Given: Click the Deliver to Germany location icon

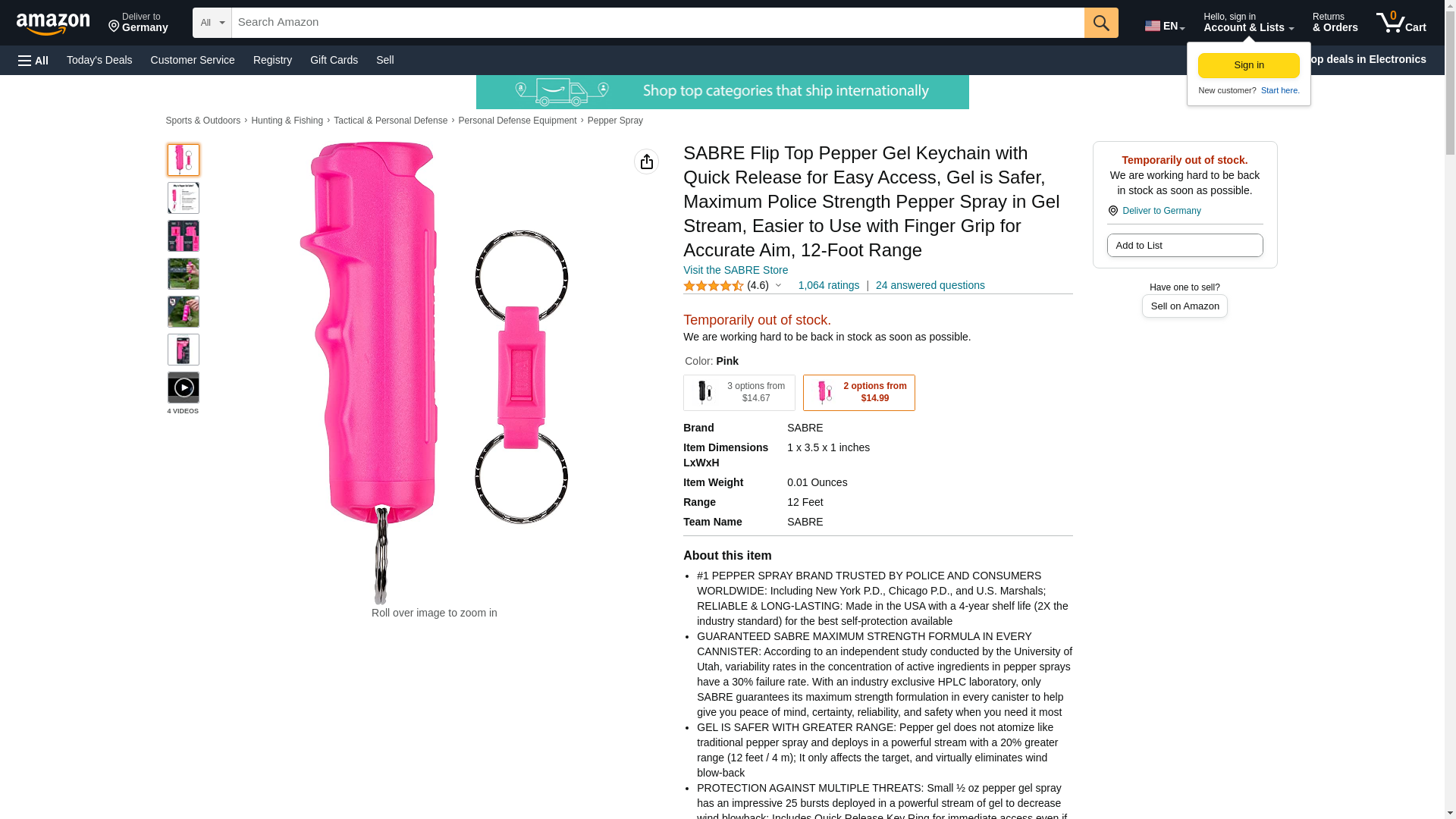Looking at the screenshot, I should pos(1112,211).
